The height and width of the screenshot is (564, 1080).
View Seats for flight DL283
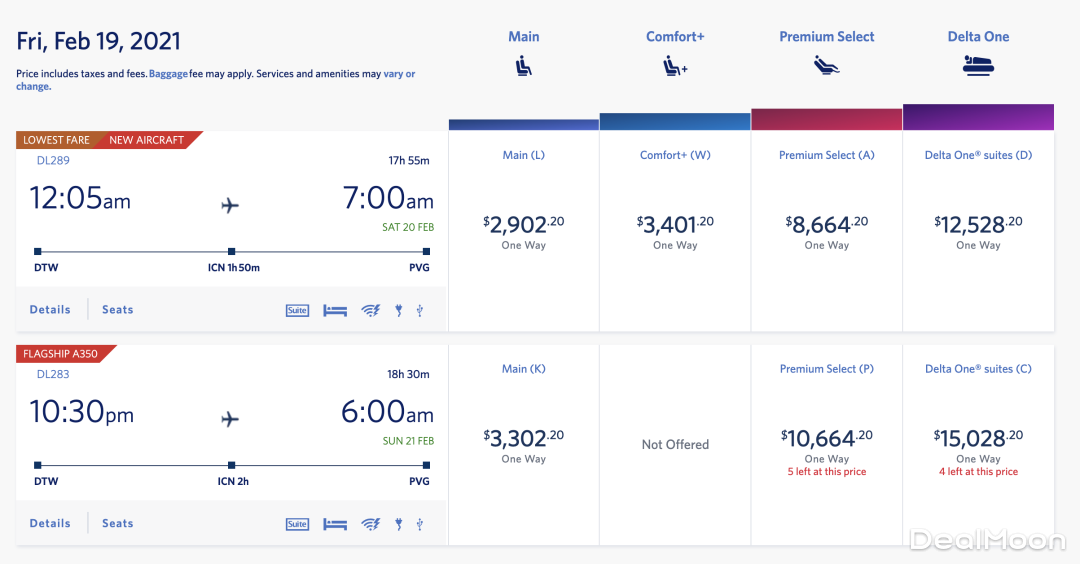point(117,524)
